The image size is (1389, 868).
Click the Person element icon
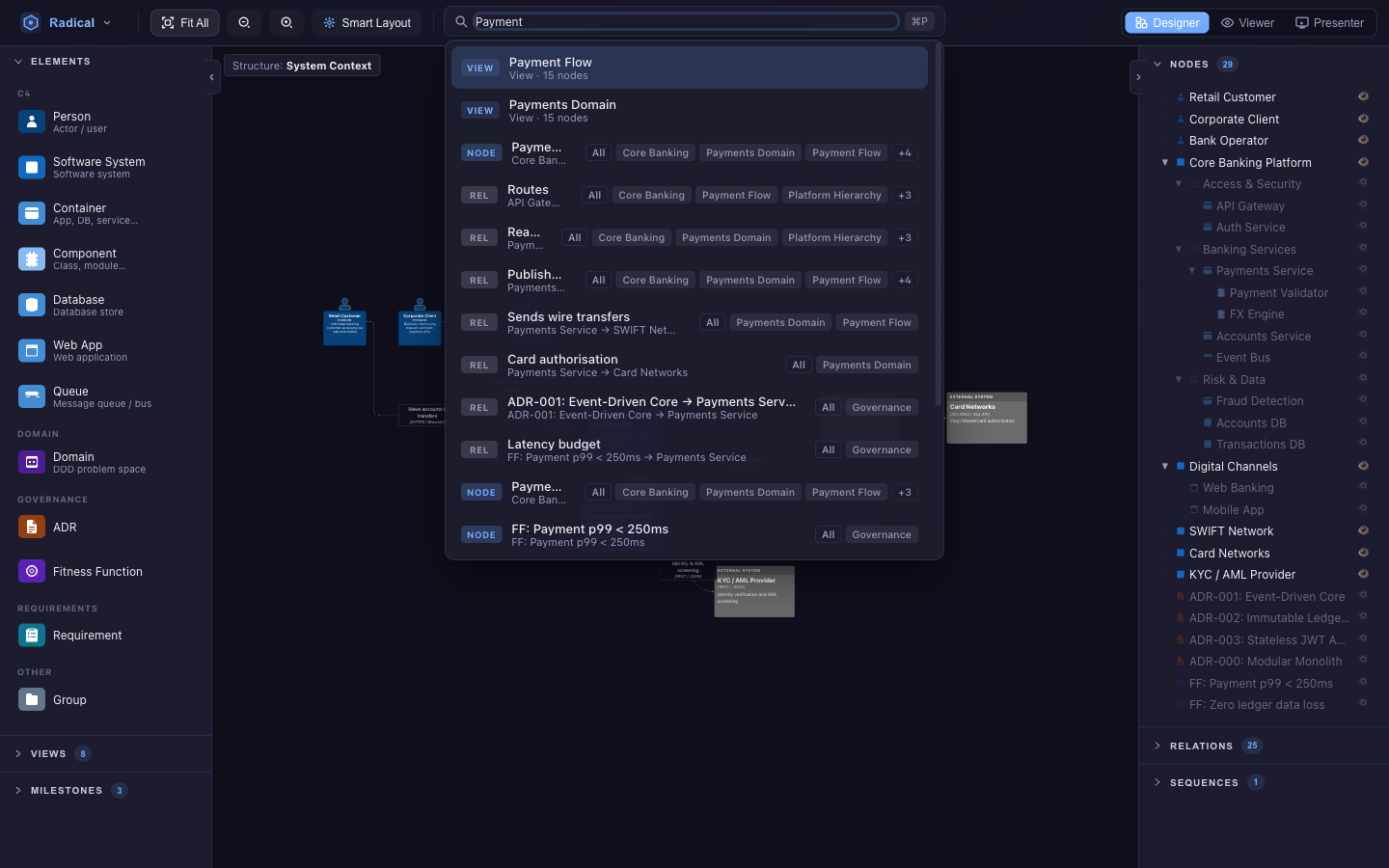coord(32,122)
